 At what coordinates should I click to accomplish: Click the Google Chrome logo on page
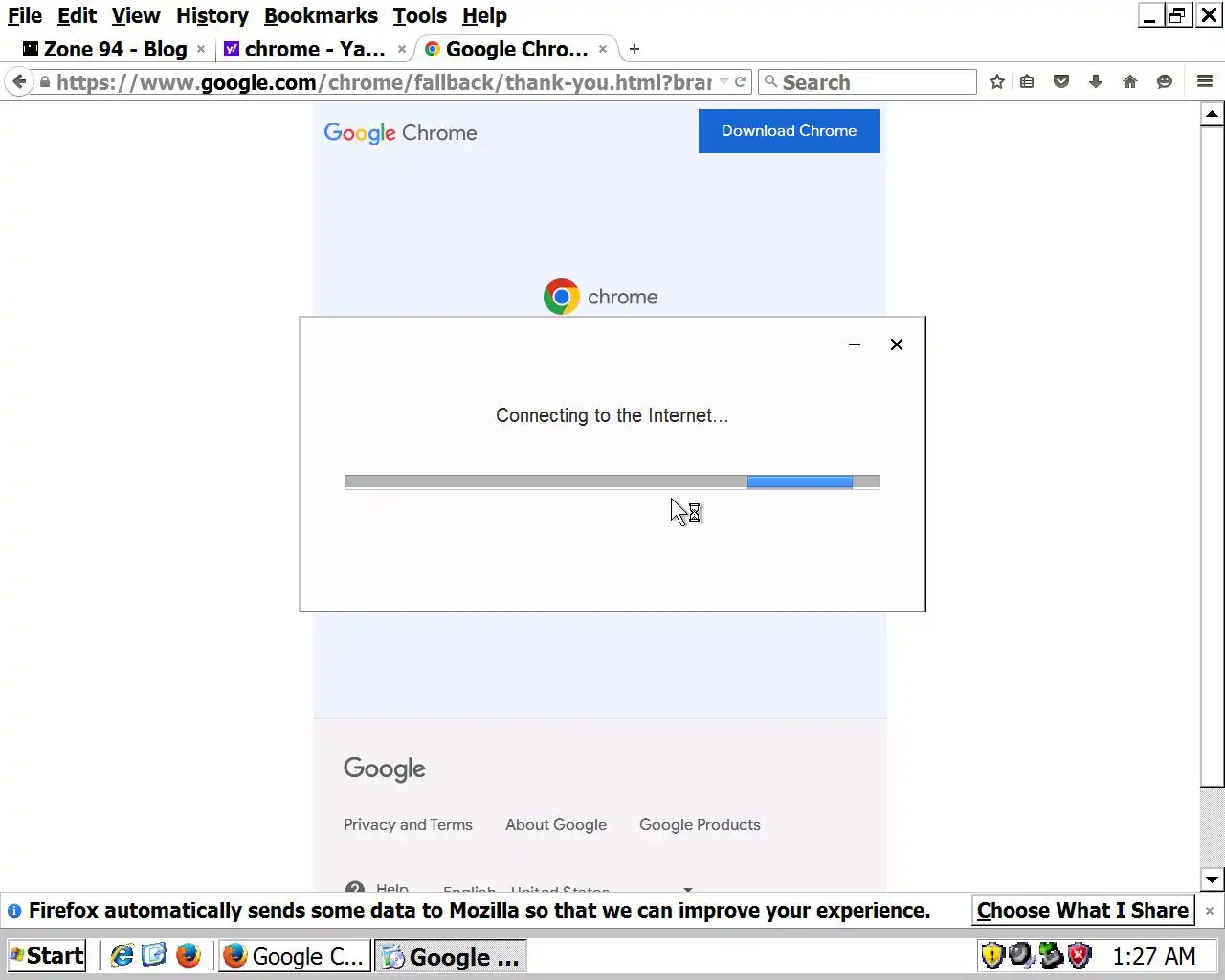(x=400, y=133)
